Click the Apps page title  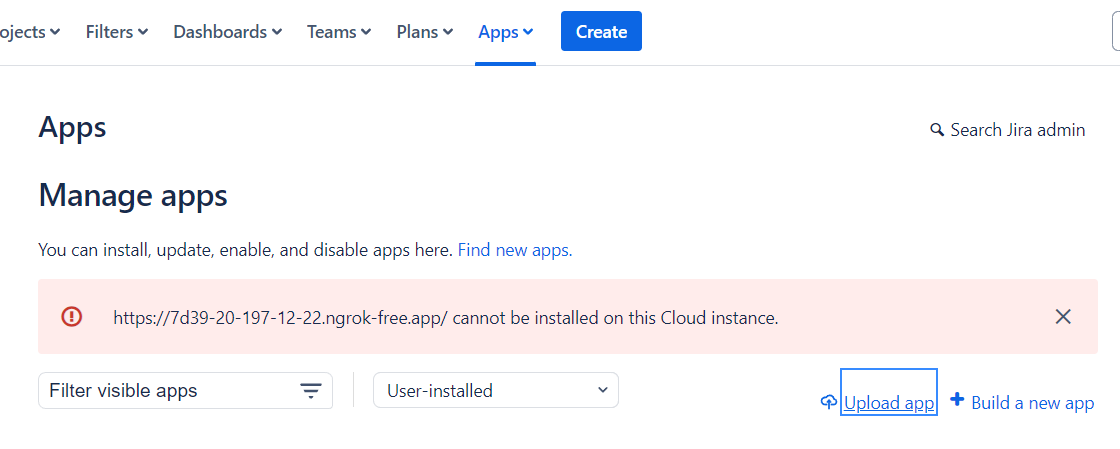tap(72, 128)
